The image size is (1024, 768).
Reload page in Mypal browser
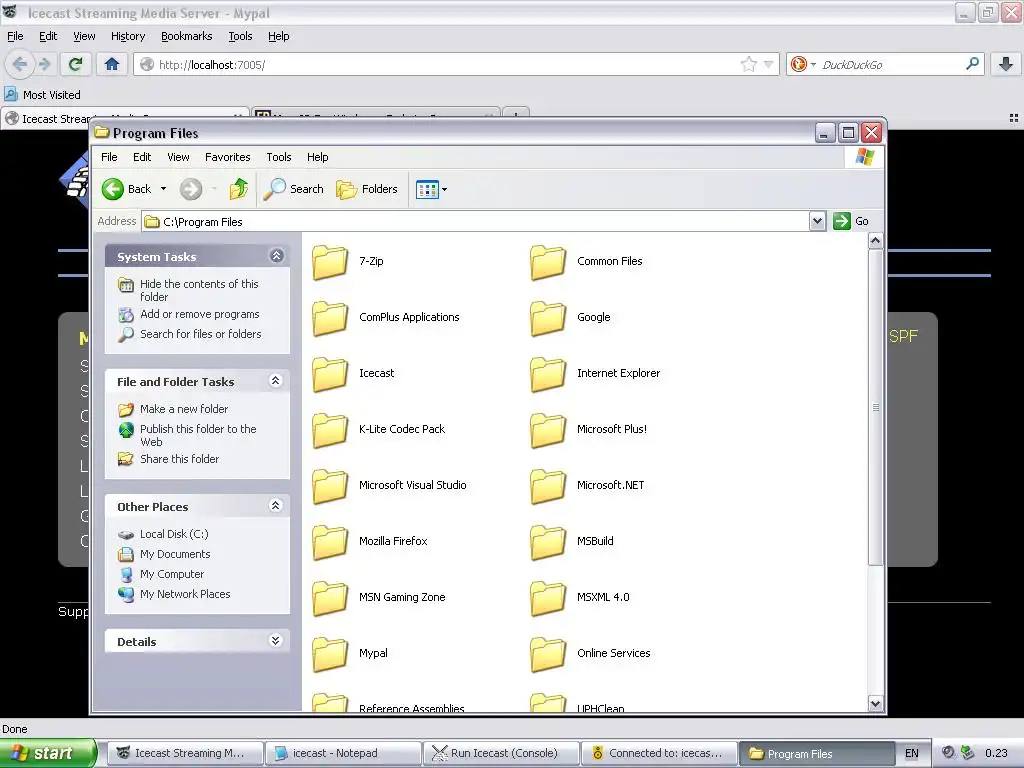pos(76,64)
